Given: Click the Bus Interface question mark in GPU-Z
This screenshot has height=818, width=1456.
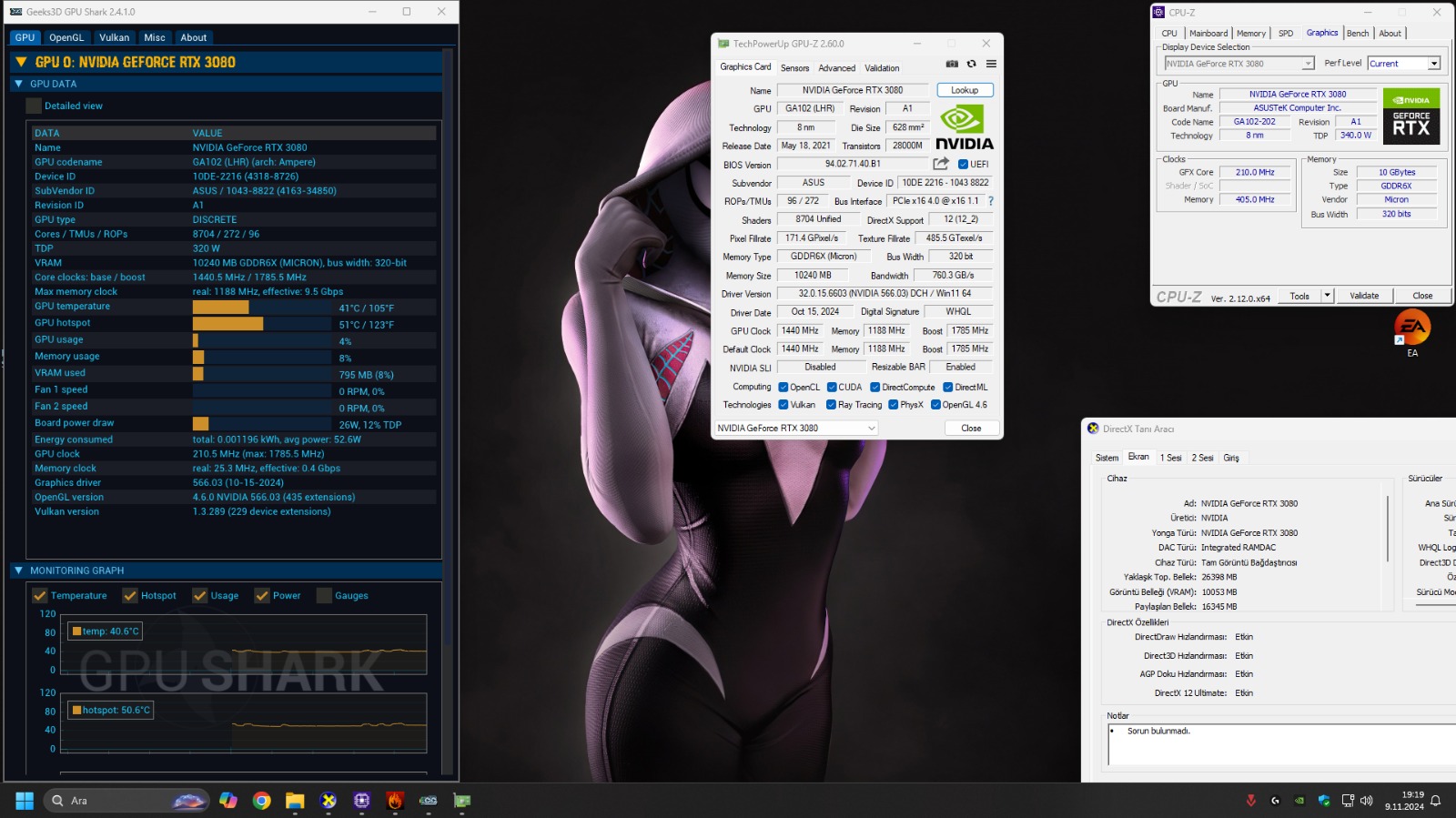Looking at the screenshot, I should pos(991,201).
